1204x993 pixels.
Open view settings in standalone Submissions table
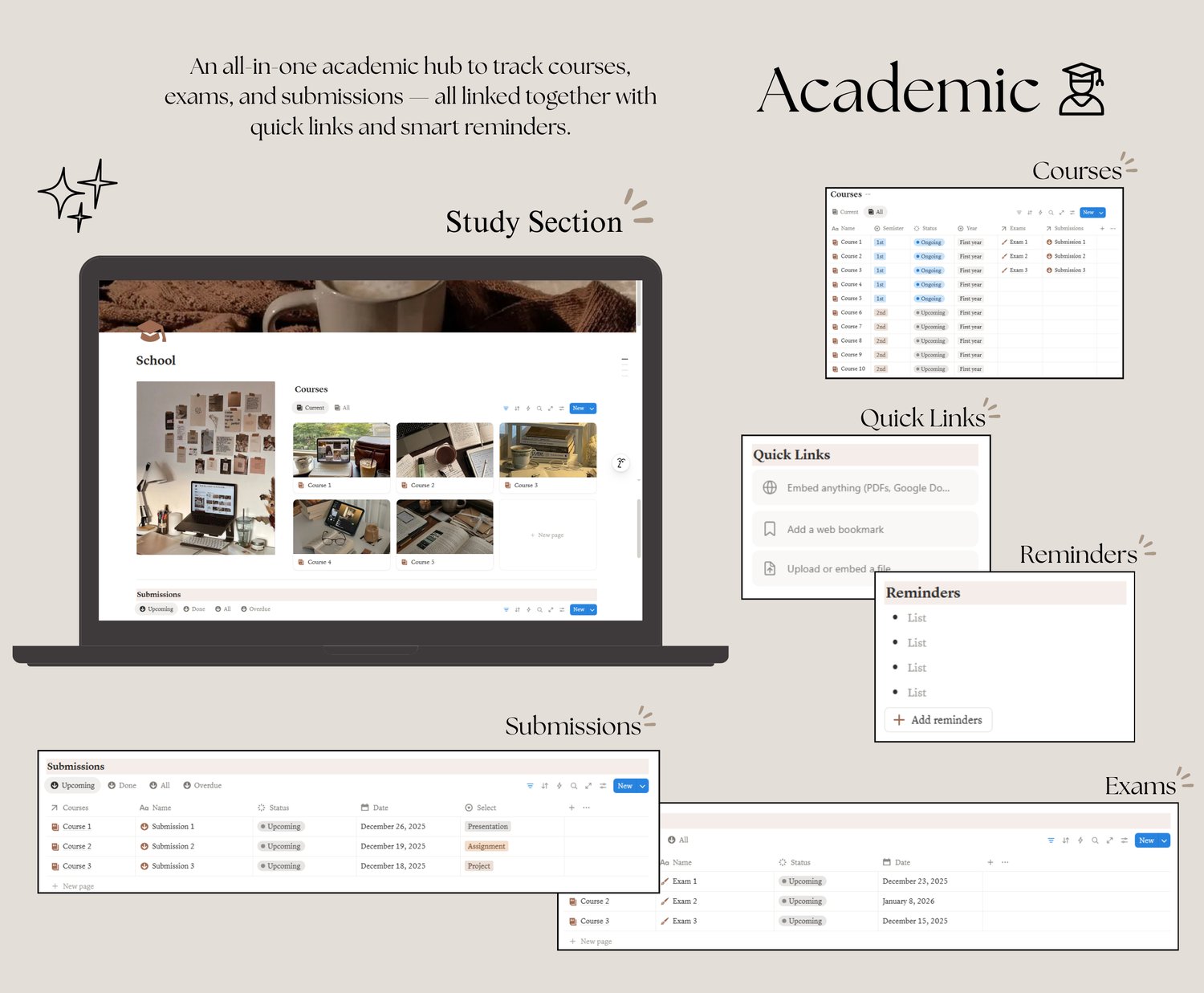pyautogui.click(x=603, y=786)
